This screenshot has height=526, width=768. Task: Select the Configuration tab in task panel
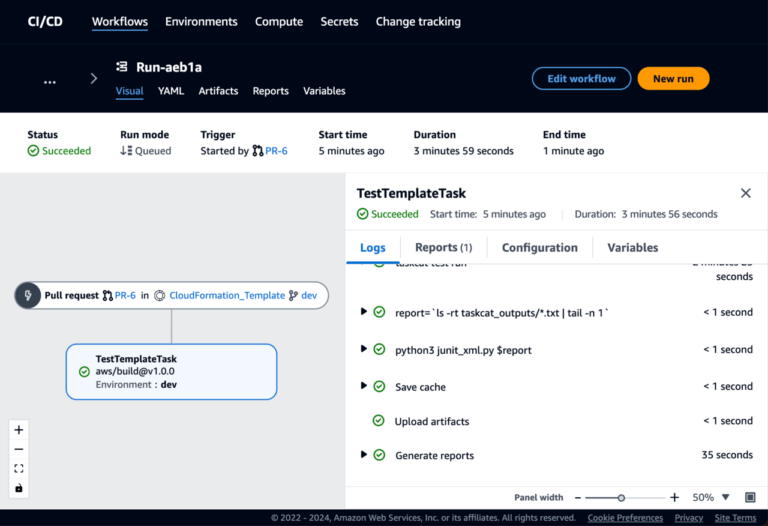540,248
